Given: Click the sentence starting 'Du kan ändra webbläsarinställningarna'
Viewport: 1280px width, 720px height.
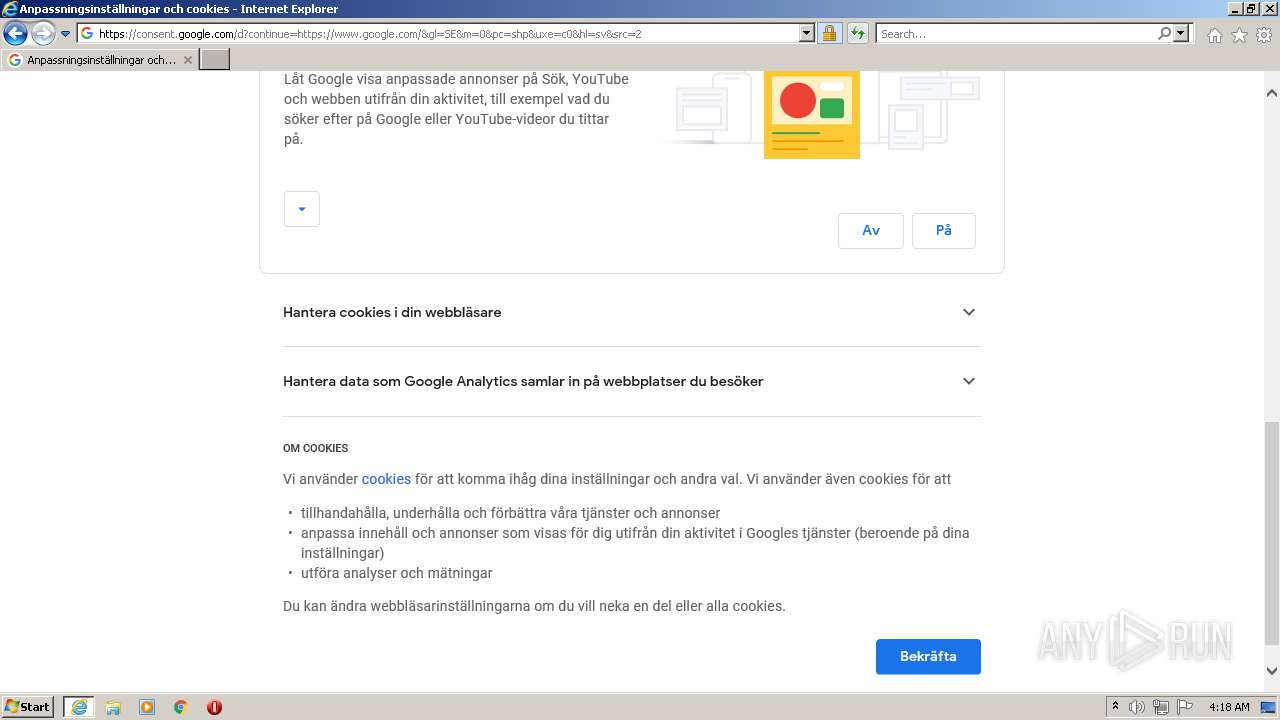Looking at the screenshot, I should (x=534, y=606).
